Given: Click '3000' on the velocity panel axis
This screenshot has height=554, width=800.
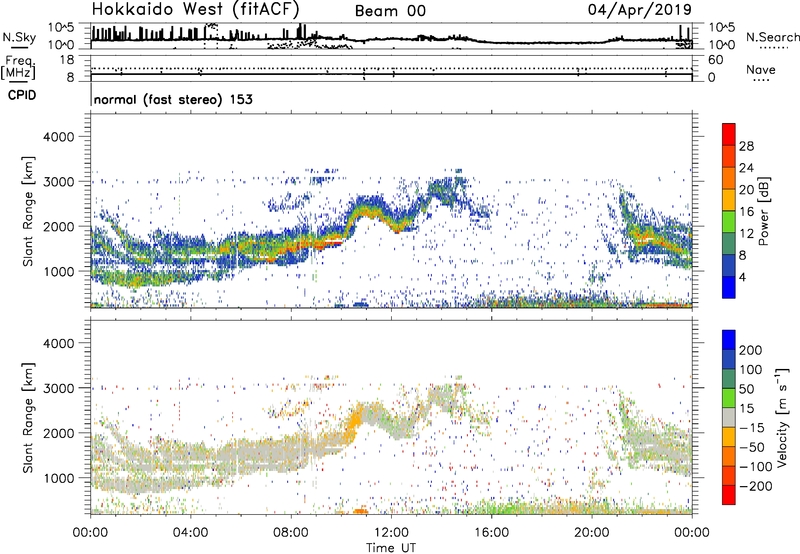Looking at the screenshot, I should coord(59,388).
